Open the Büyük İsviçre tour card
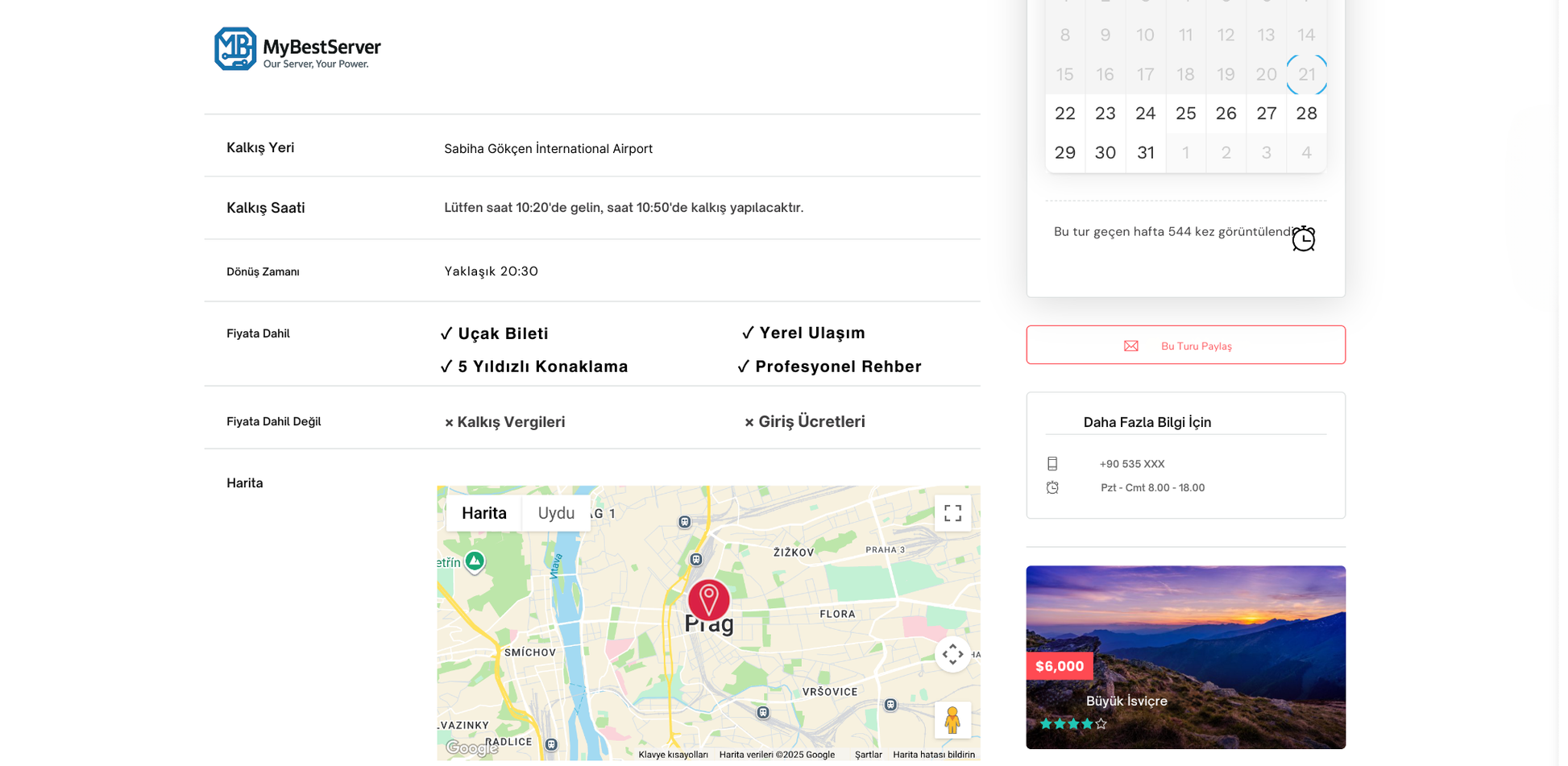The image size is (1568, 766). [1185, 657]
